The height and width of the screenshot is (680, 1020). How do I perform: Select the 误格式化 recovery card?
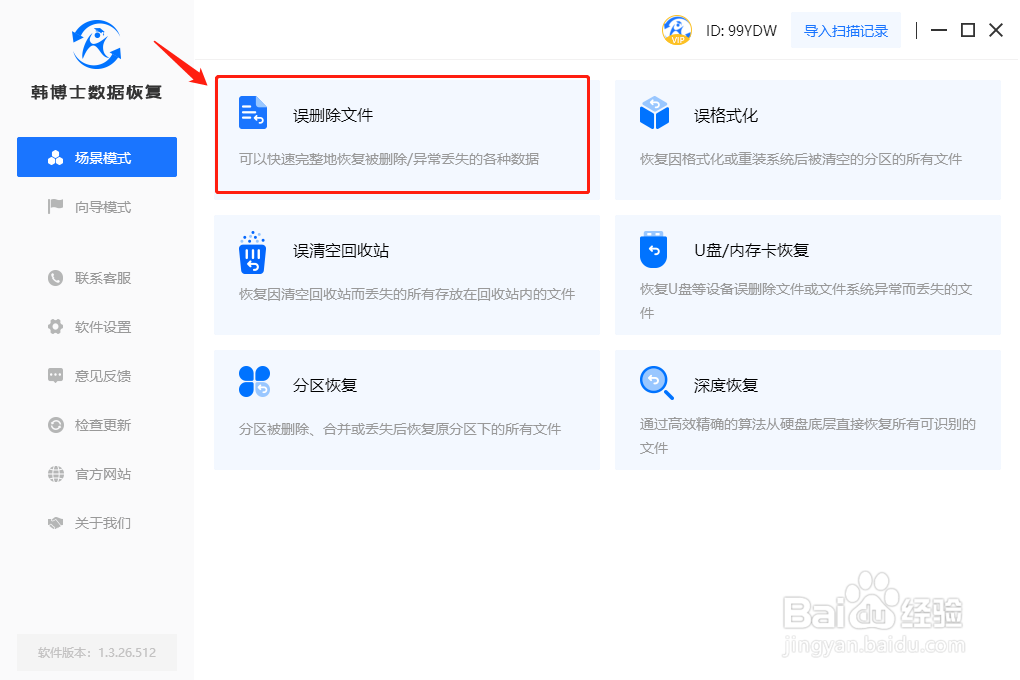(808, 140)
